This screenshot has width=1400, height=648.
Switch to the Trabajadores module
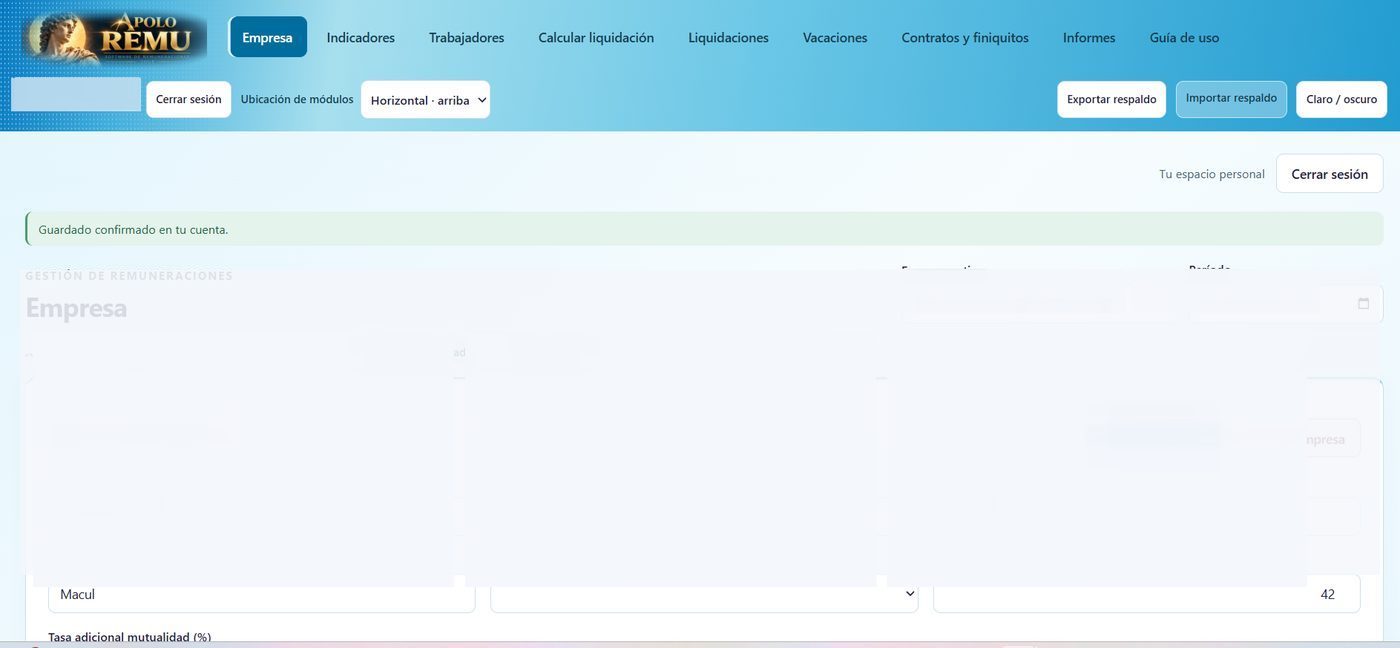pyautogui.click(x=466, y=37)
